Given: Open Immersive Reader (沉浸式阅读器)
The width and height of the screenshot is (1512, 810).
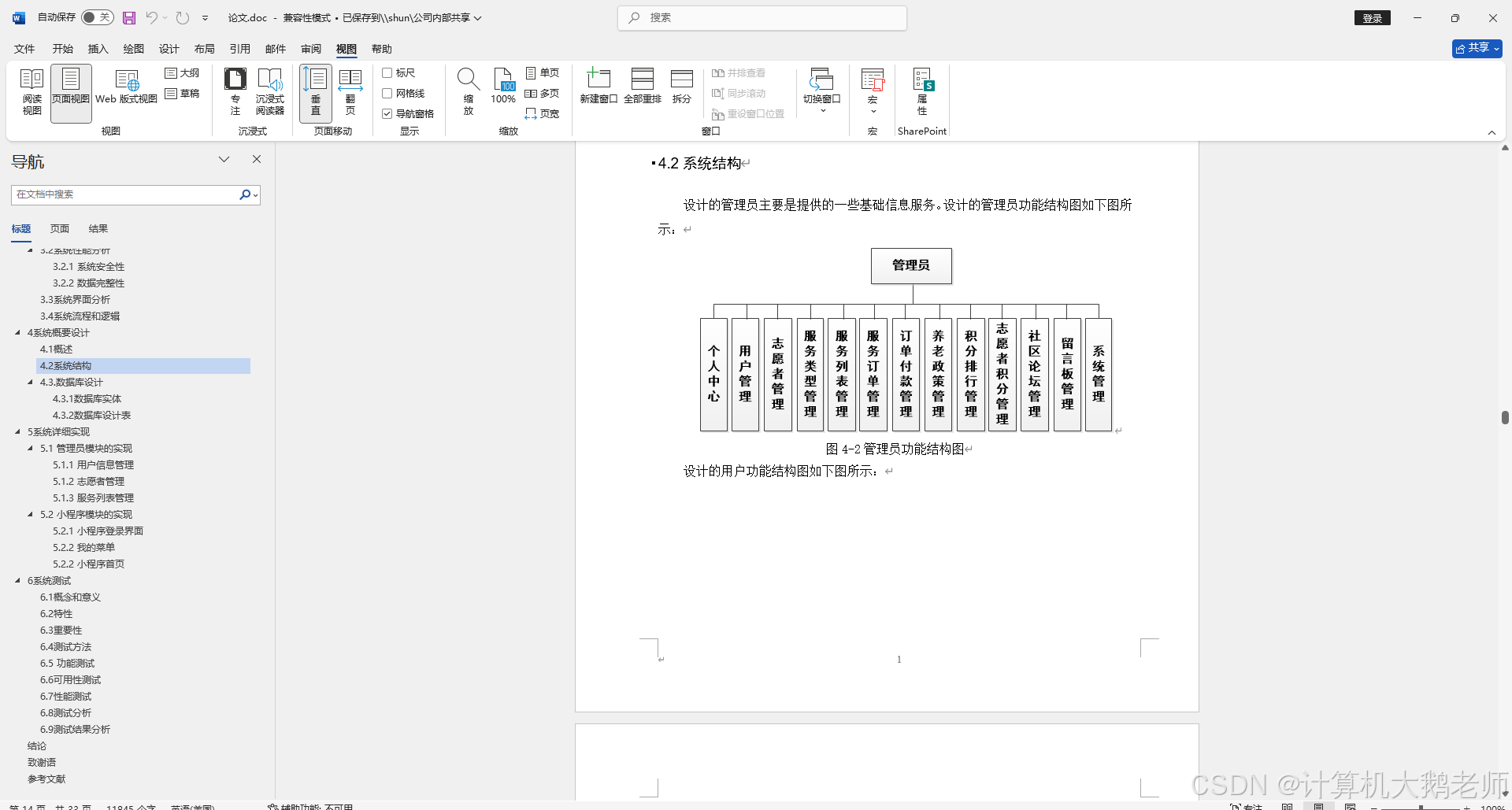Looking at the screenshot, I should pos(269,93).
